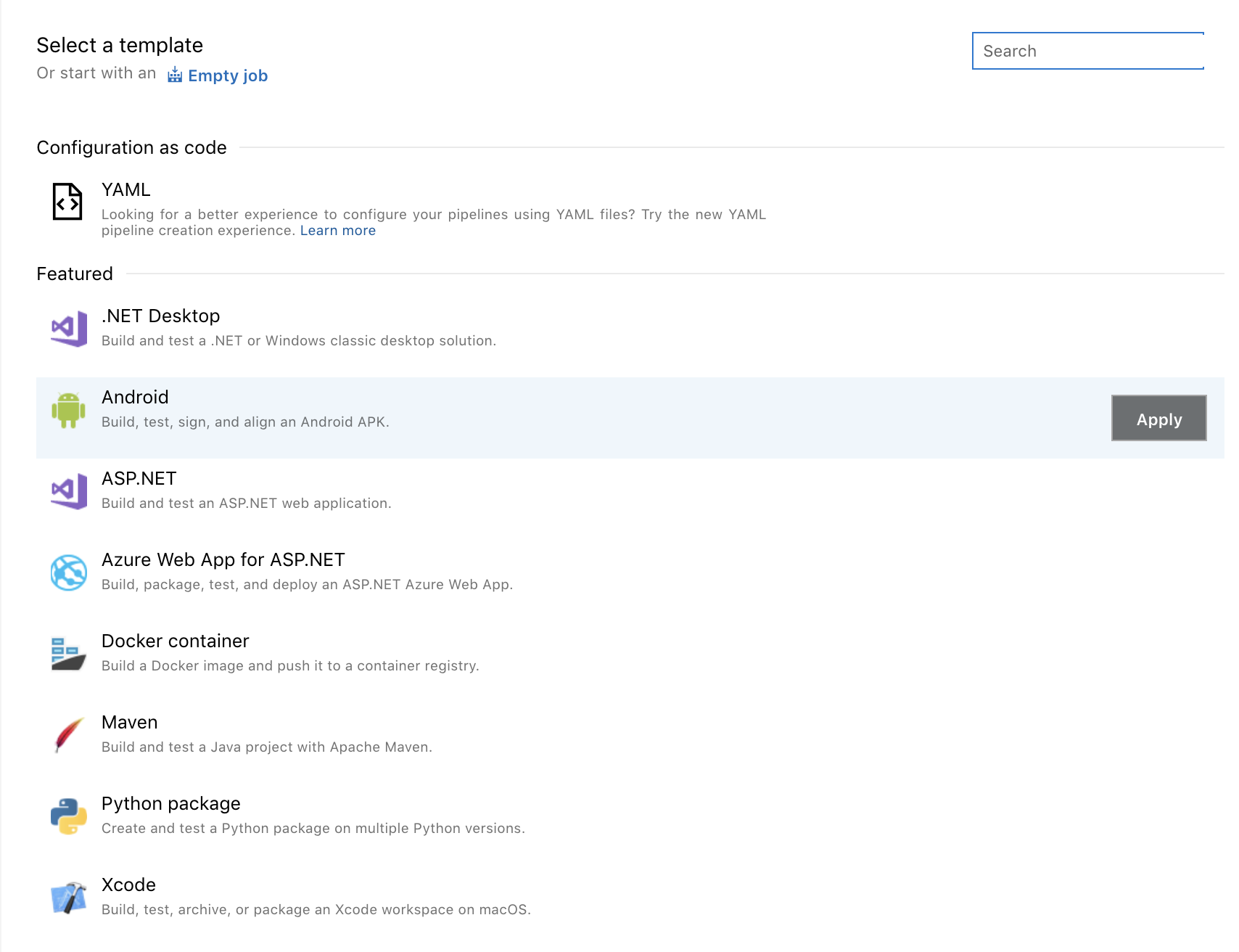Click the green Android robot icon

tap(67, 409)
